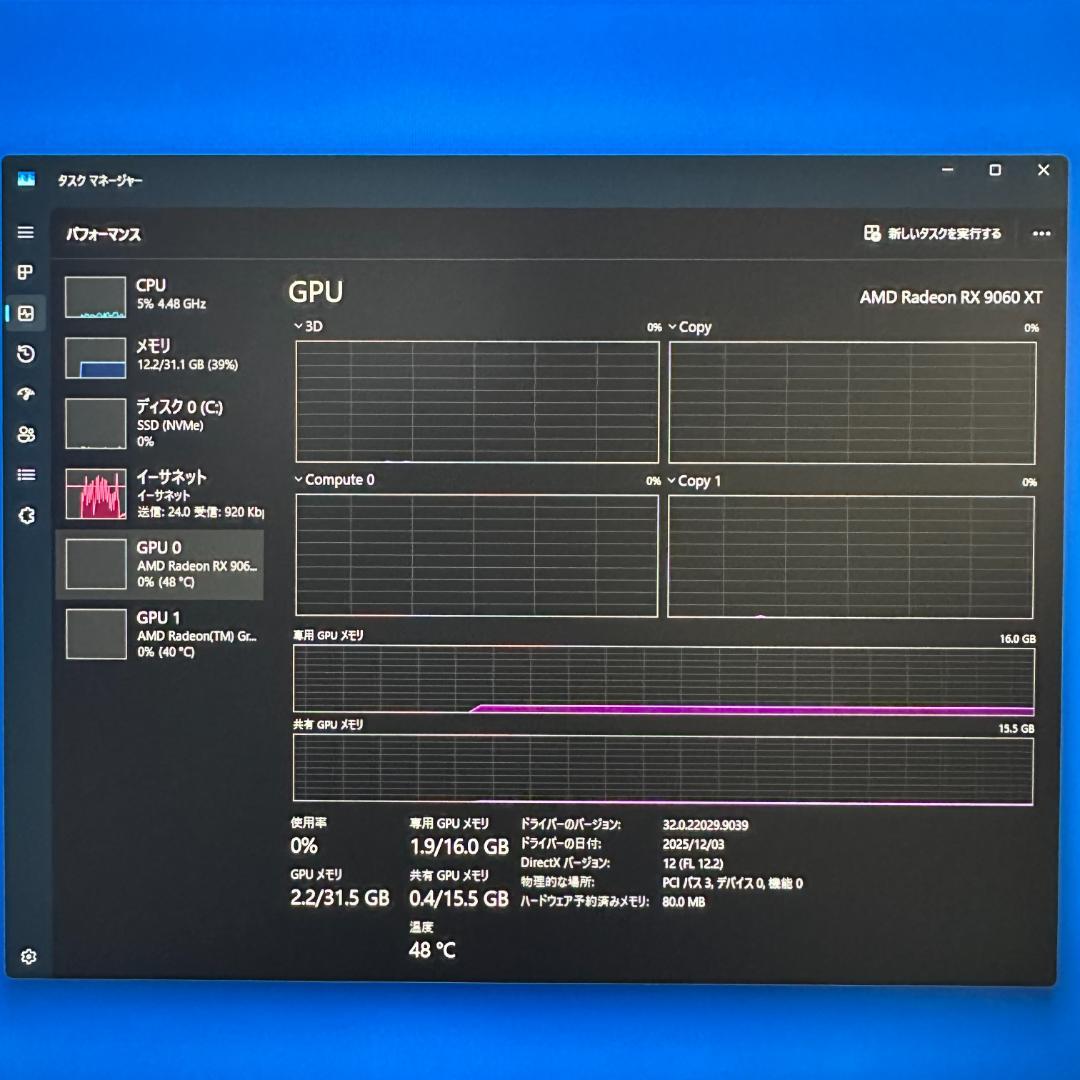Open the Services page icon

(x=26, y=515)
